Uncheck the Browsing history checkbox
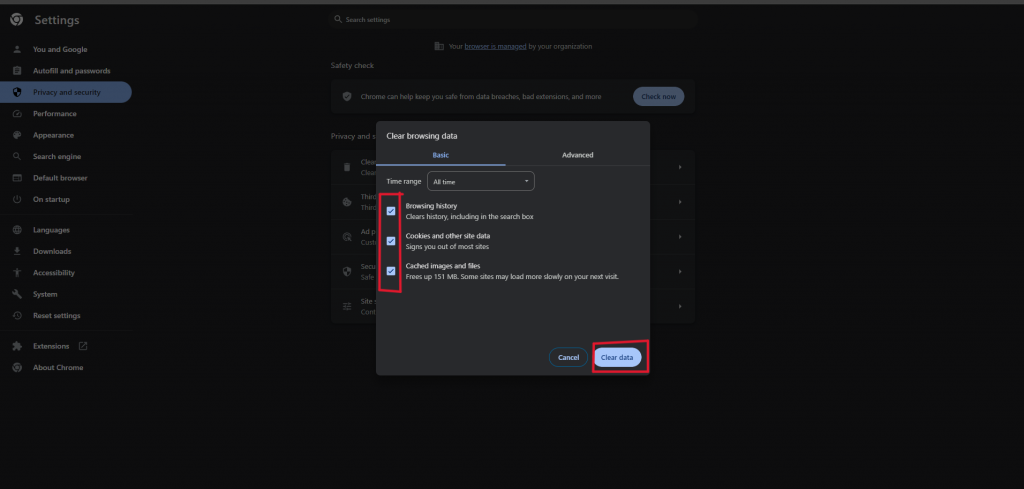This screenshot has width=1024, height=489. (x=391, y=211)
